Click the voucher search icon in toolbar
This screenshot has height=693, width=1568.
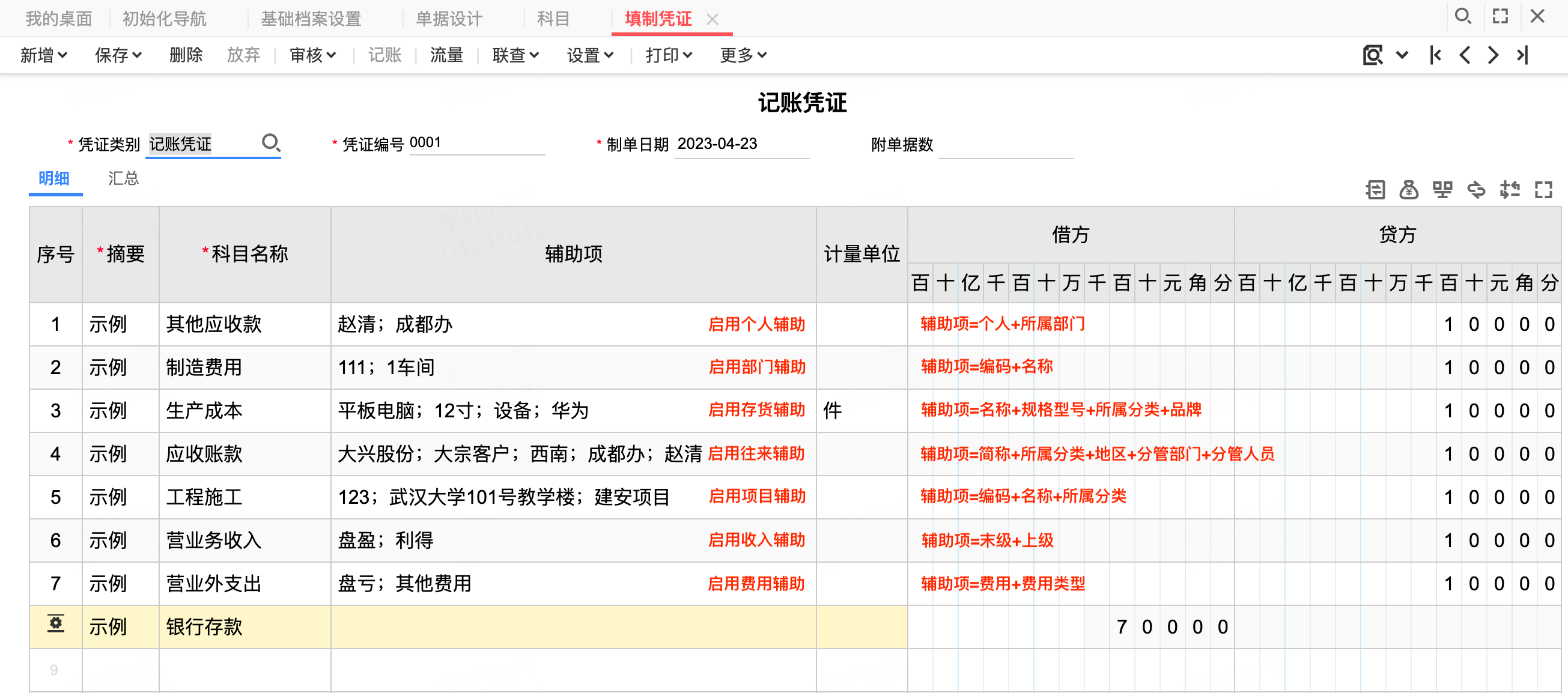(1373, 55)
